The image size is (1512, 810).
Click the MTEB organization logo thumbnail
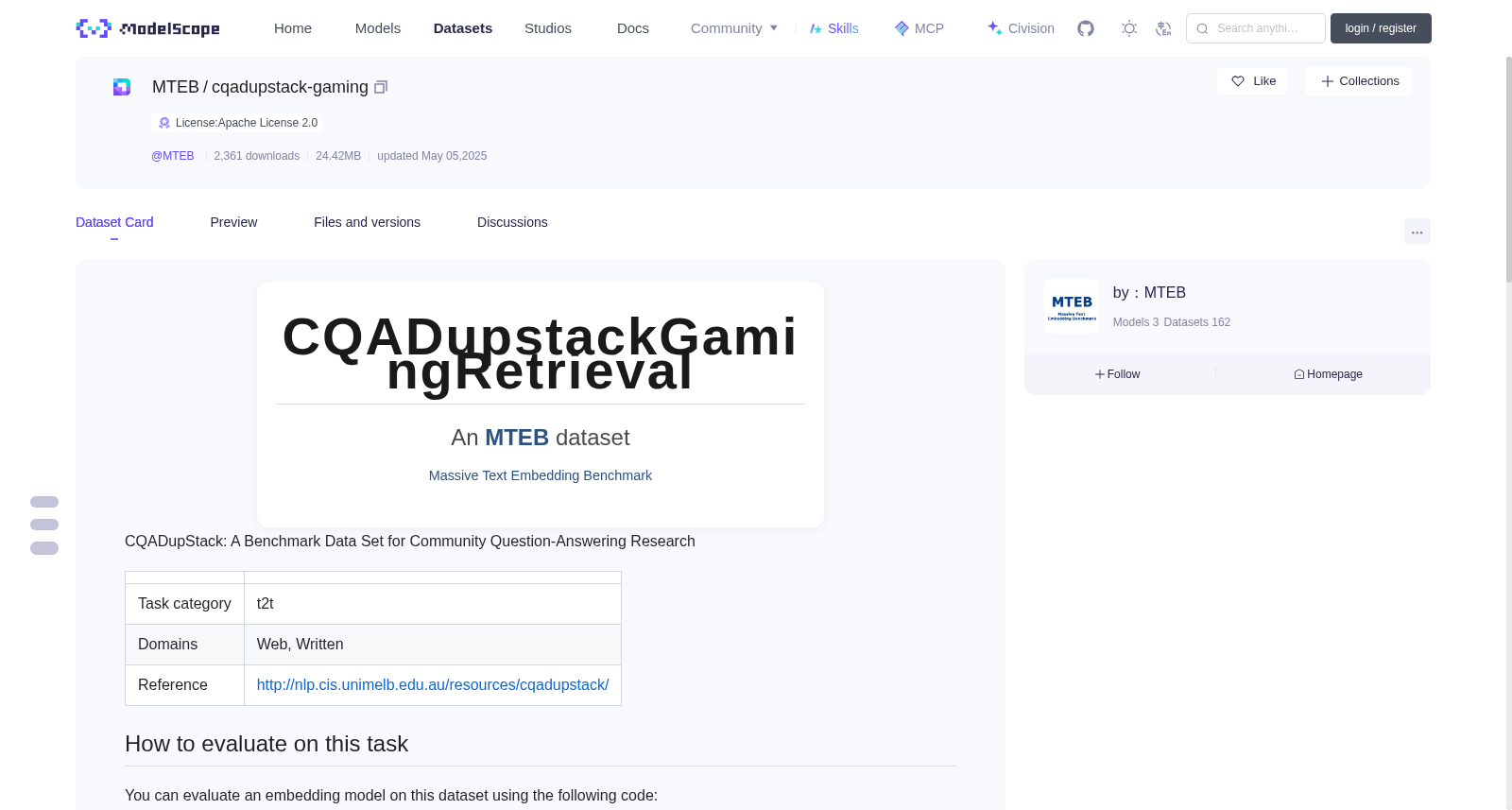tap(1072, 306)
